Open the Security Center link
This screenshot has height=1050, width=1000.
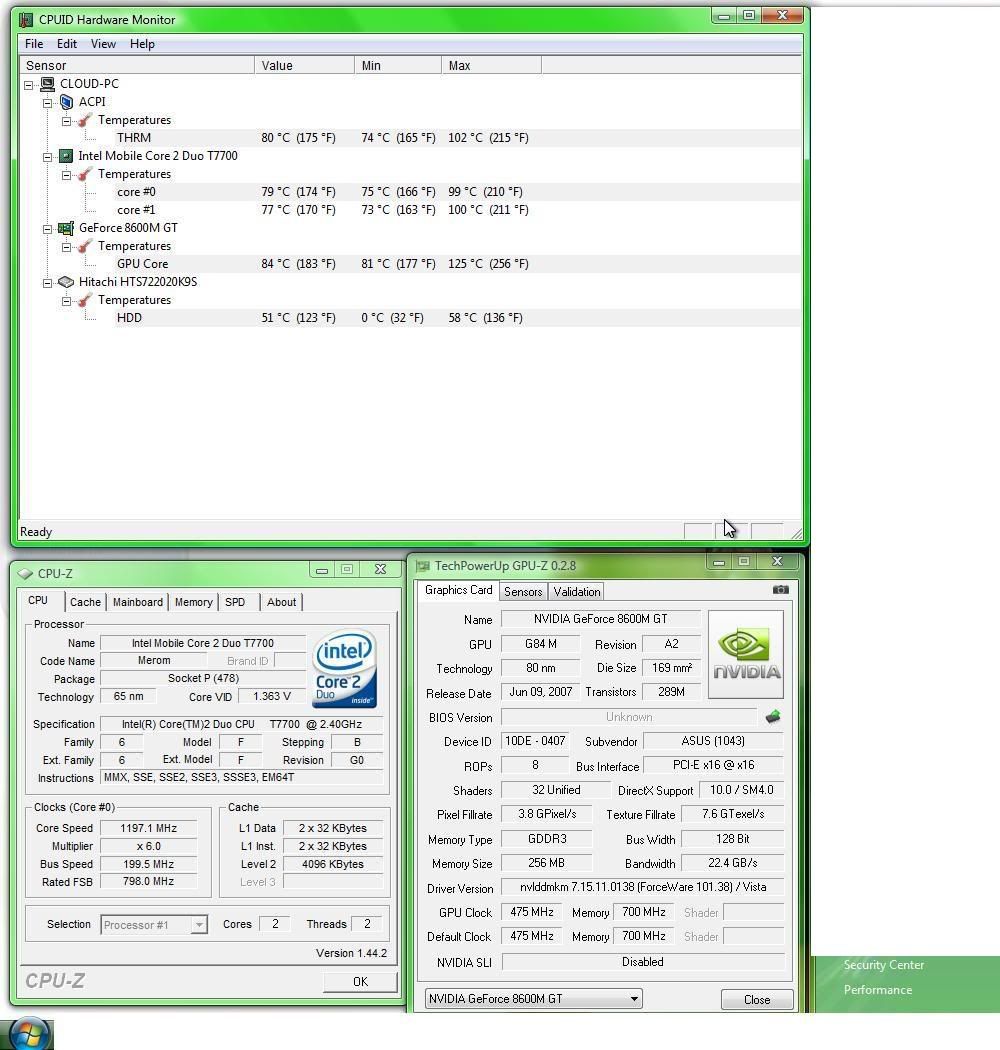[883, 965]
